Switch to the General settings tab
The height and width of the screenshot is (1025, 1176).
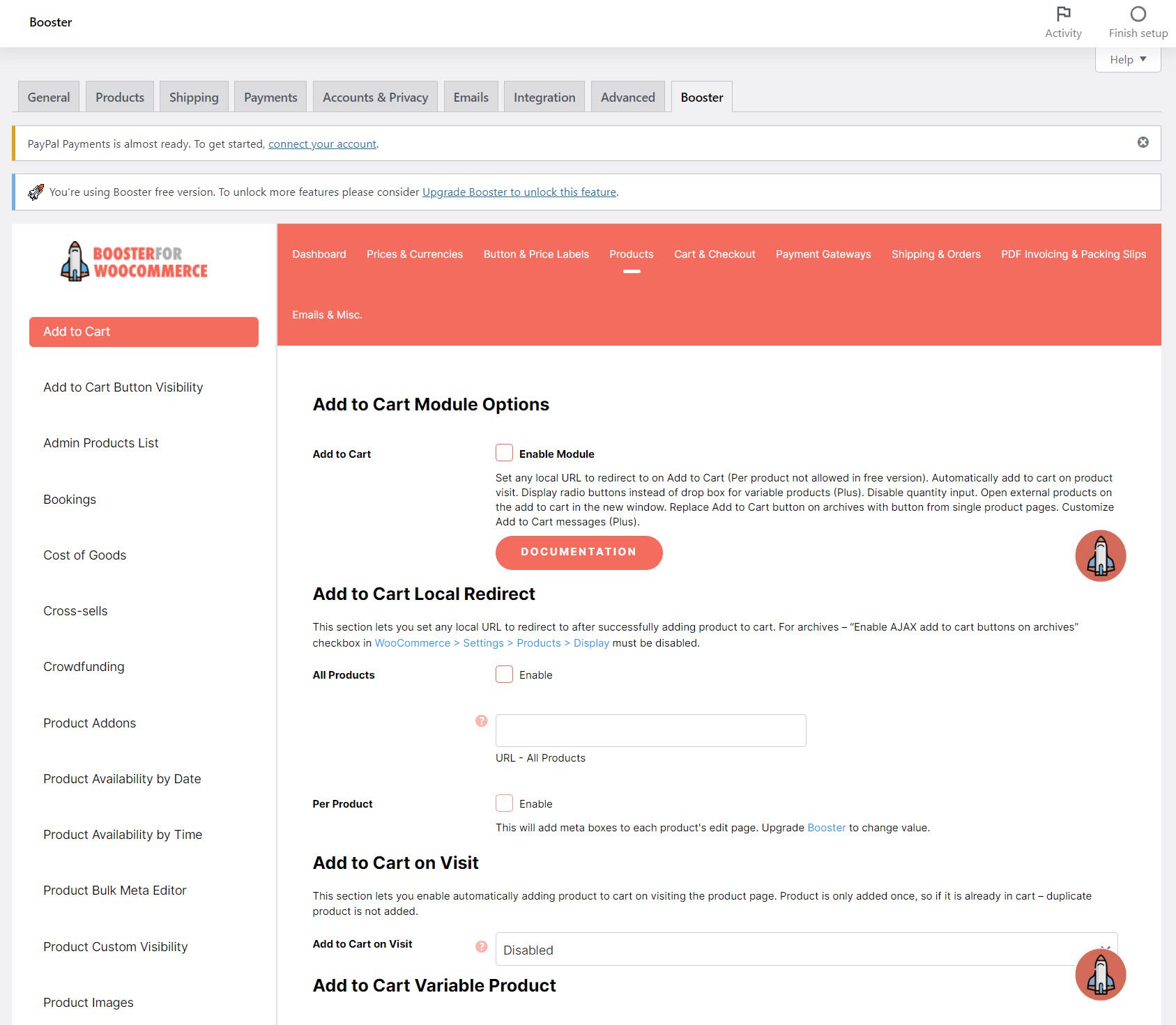coord(49,97)
